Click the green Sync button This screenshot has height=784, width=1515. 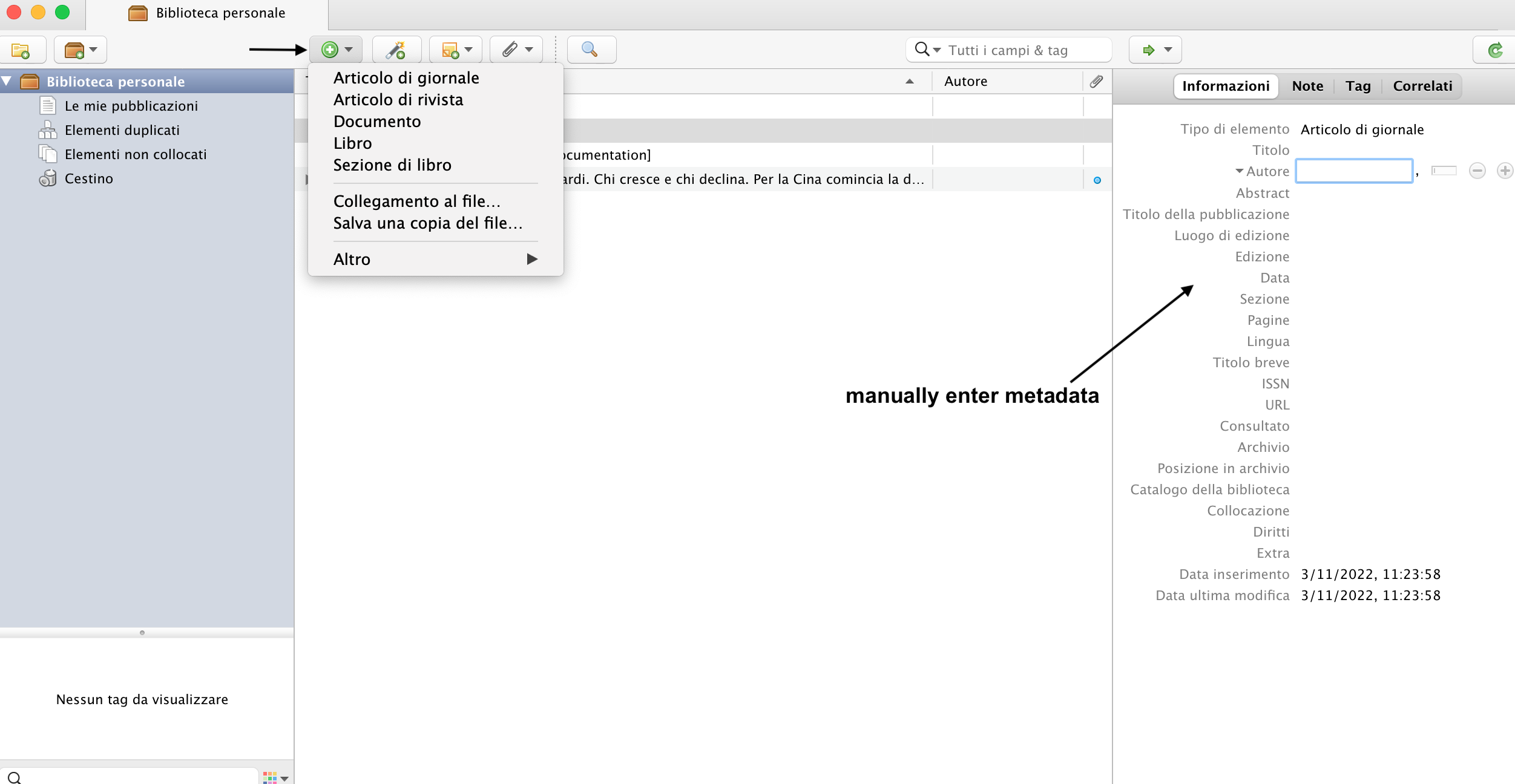coord(1495,50)
